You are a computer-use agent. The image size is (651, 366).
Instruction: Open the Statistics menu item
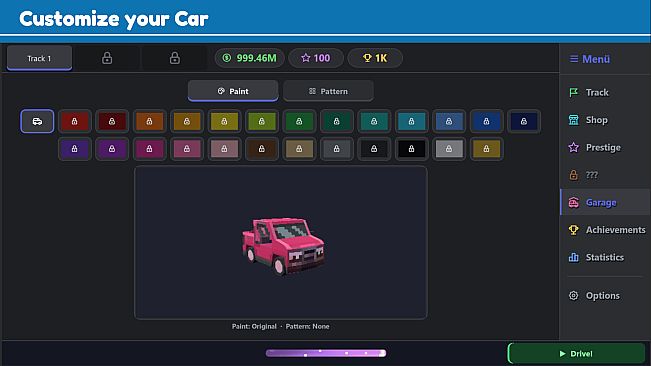click(605, 257)
